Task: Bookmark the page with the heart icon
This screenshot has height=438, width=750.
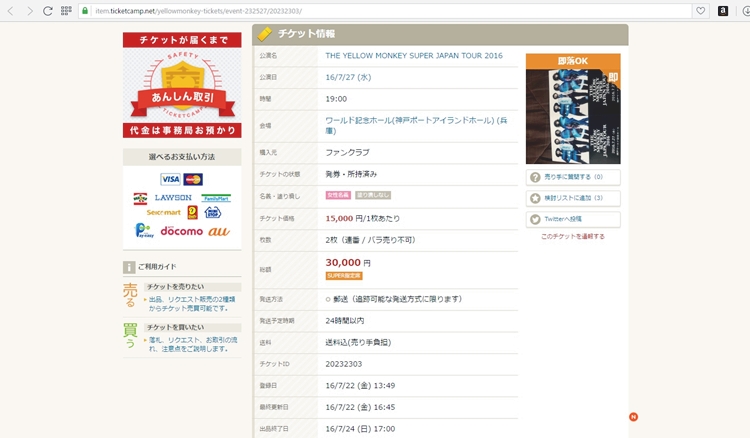Action: 700,10
